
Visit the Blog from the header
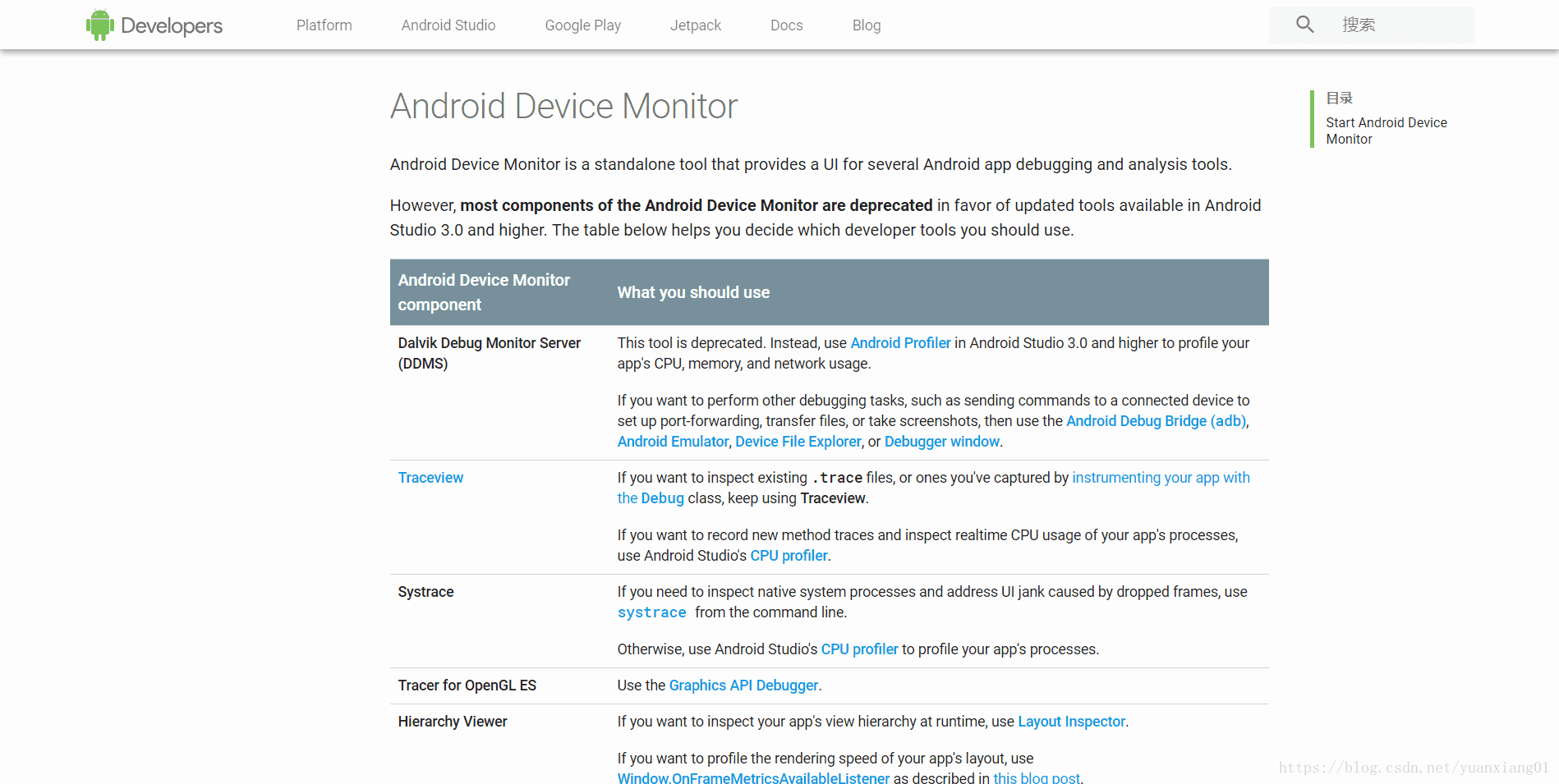(x=866, y=25)
